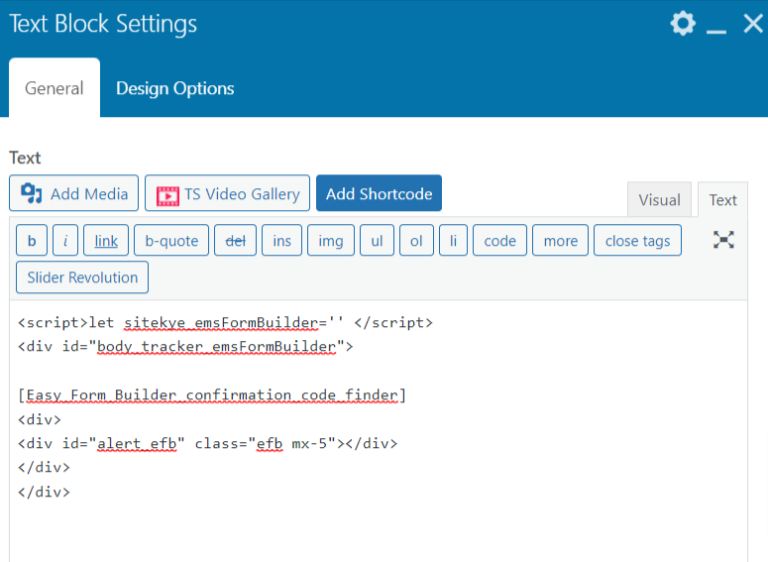This screenshot has width=768, height=562.
Task: Switch editor to Visual mode
Action: tap(659, 200)
